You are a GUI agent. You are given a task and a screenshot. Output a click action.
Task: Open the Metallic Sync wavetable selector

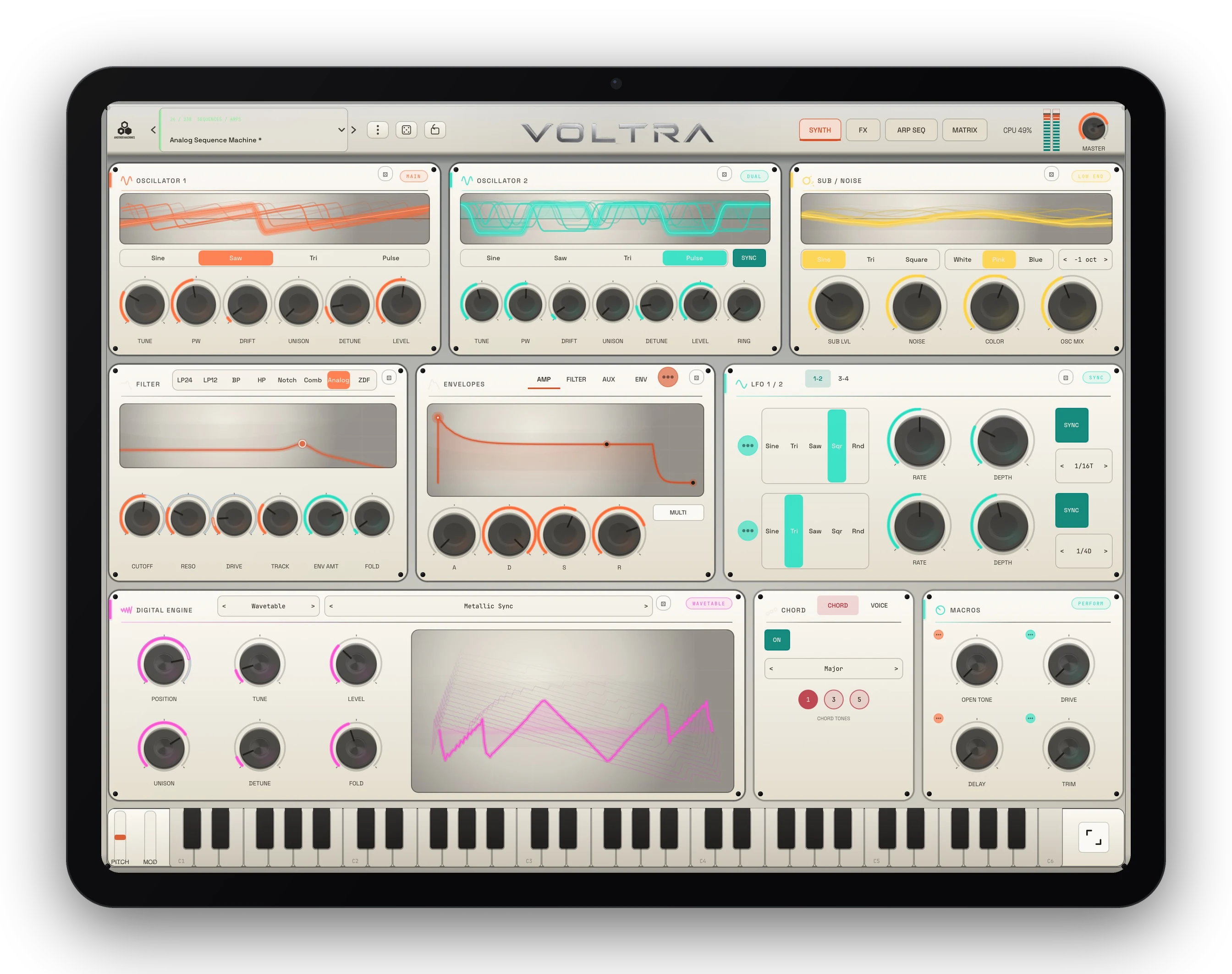pyautogui.click(x=489, y=606)
